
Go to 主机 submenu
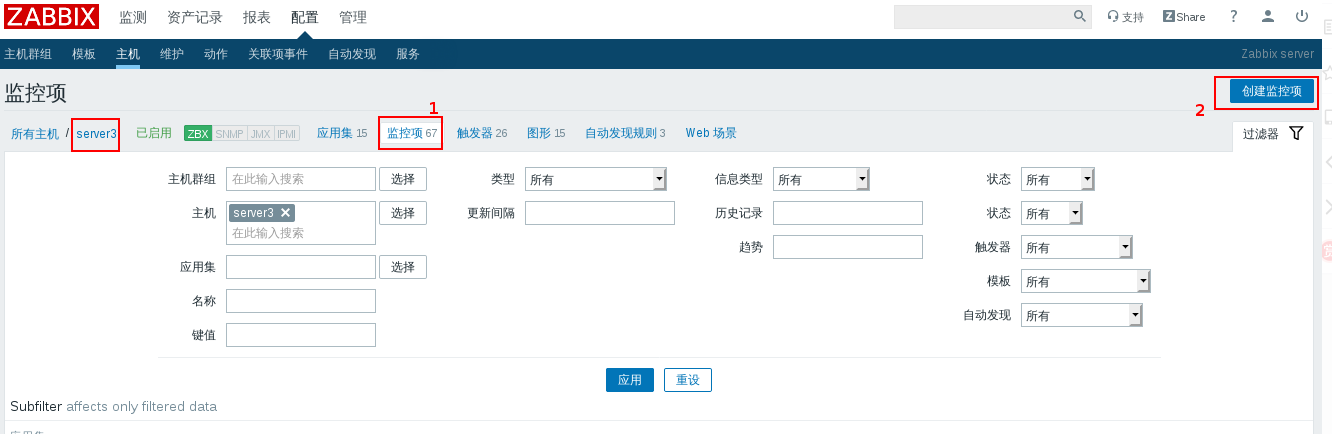click(128, 54)
